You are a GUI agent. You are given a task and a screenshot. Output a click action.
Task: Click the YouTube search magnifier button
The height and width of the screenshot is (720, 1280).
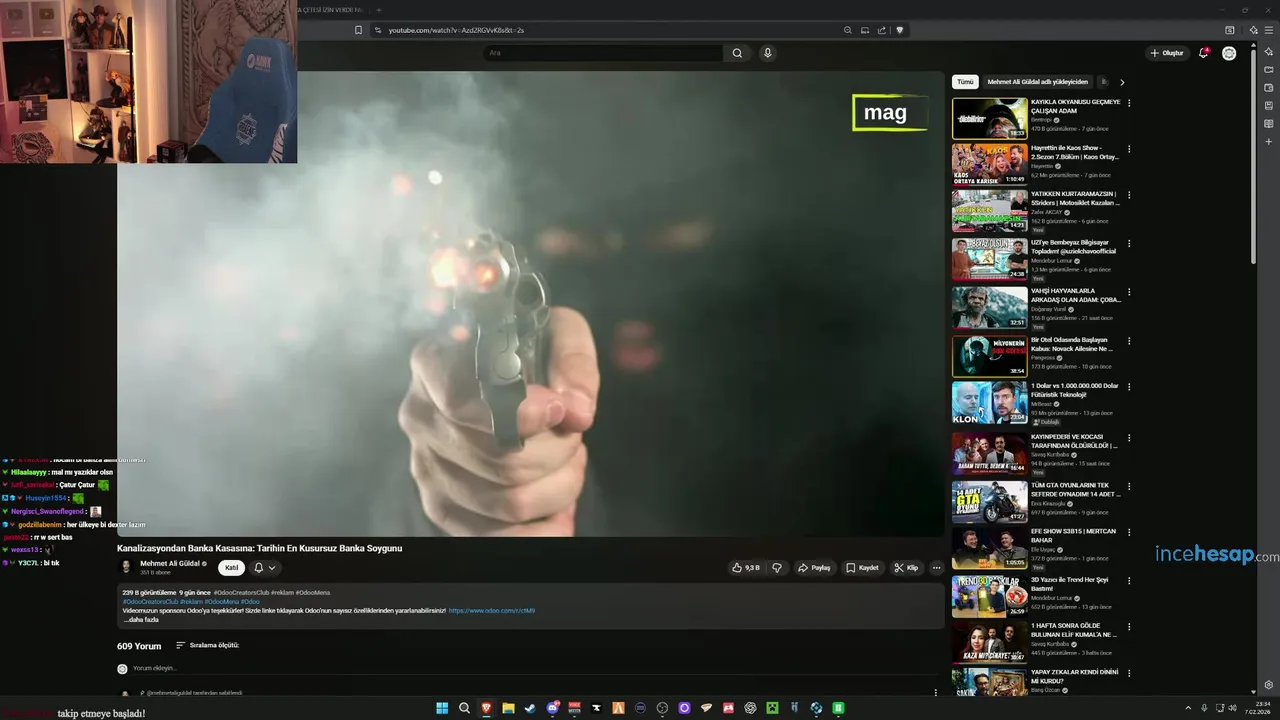[x=737, y=53]
